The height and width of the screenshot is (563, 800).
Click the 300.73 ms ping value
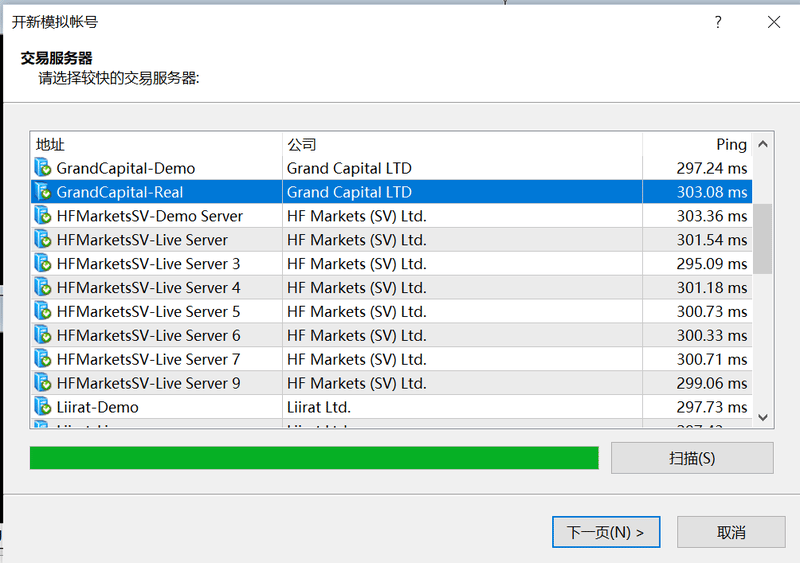712,312
